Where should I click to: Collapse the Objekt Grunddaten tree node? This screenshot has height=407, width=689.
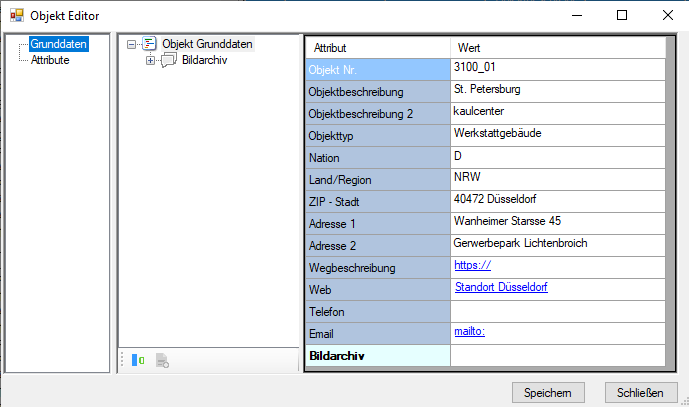click(x=131, y=44)
